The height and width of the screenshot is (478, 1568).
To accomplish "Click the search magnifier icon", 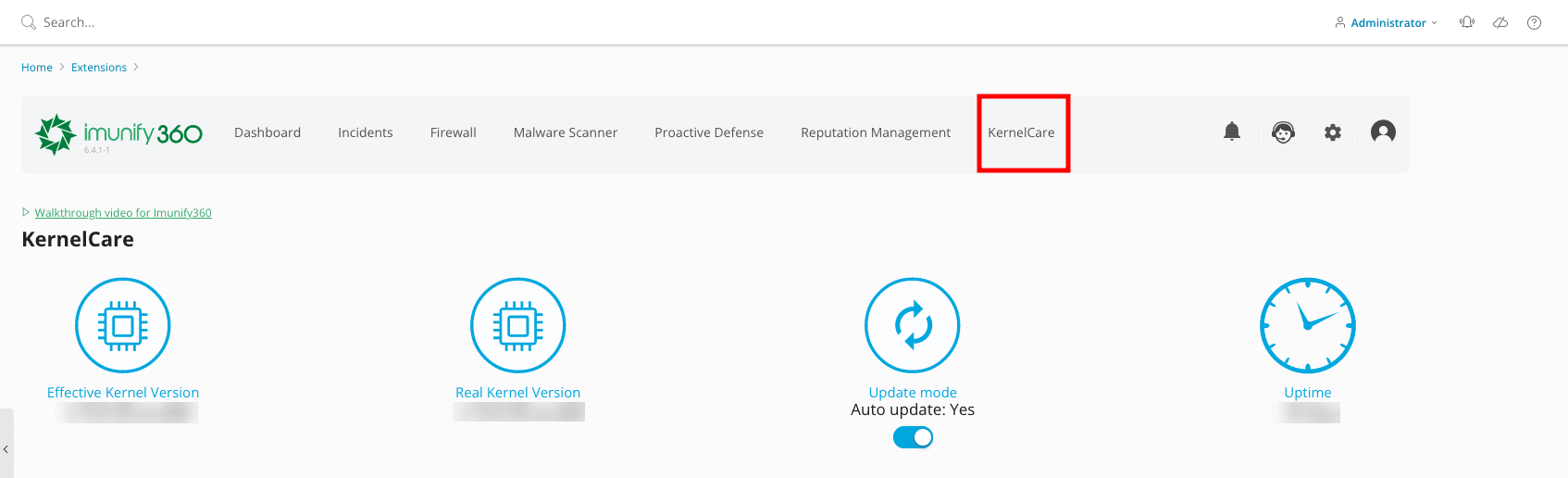I will [29, 22].
